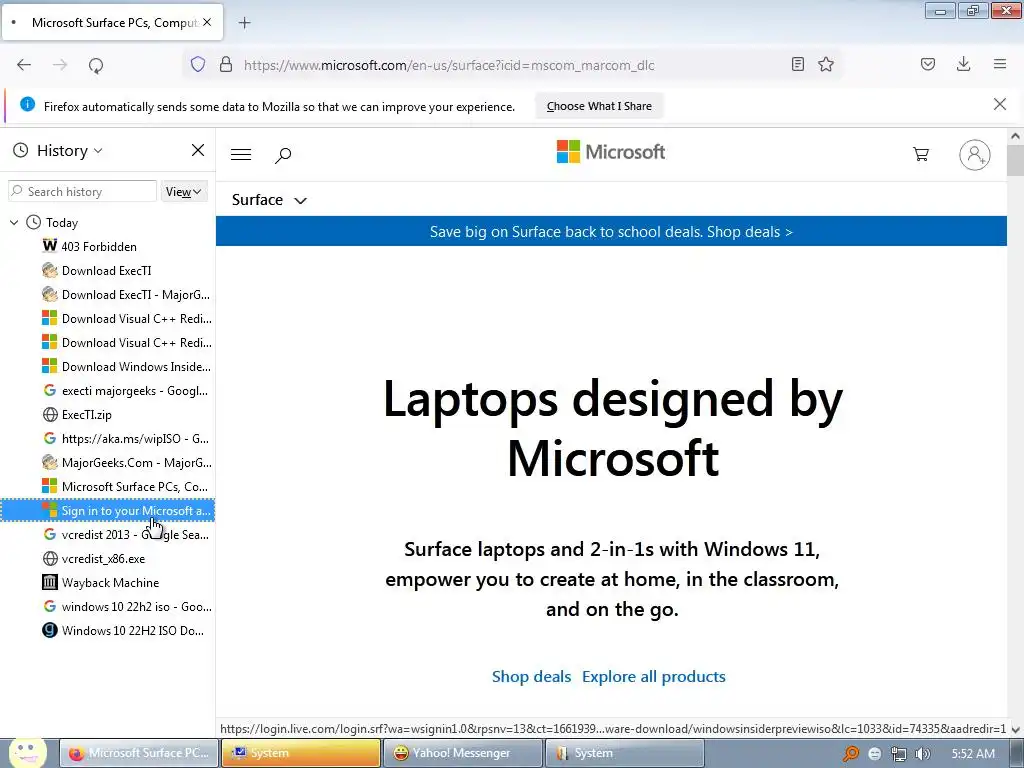1024x768 pixels.
Task: Click the volume speaker tray icon
Action: (x=923, y=754)
